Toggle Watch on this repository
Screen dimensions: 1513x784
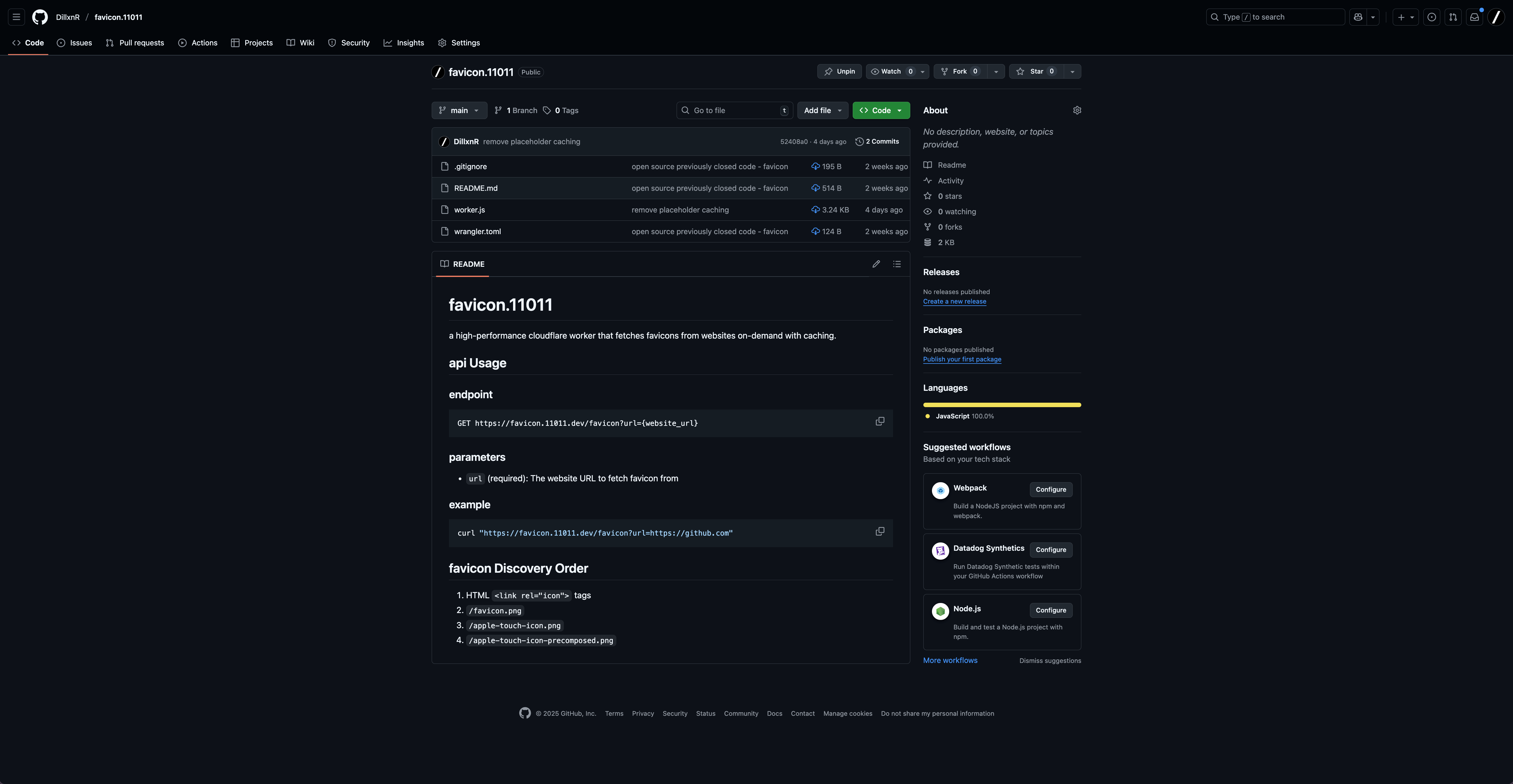(x=891, y=72)
